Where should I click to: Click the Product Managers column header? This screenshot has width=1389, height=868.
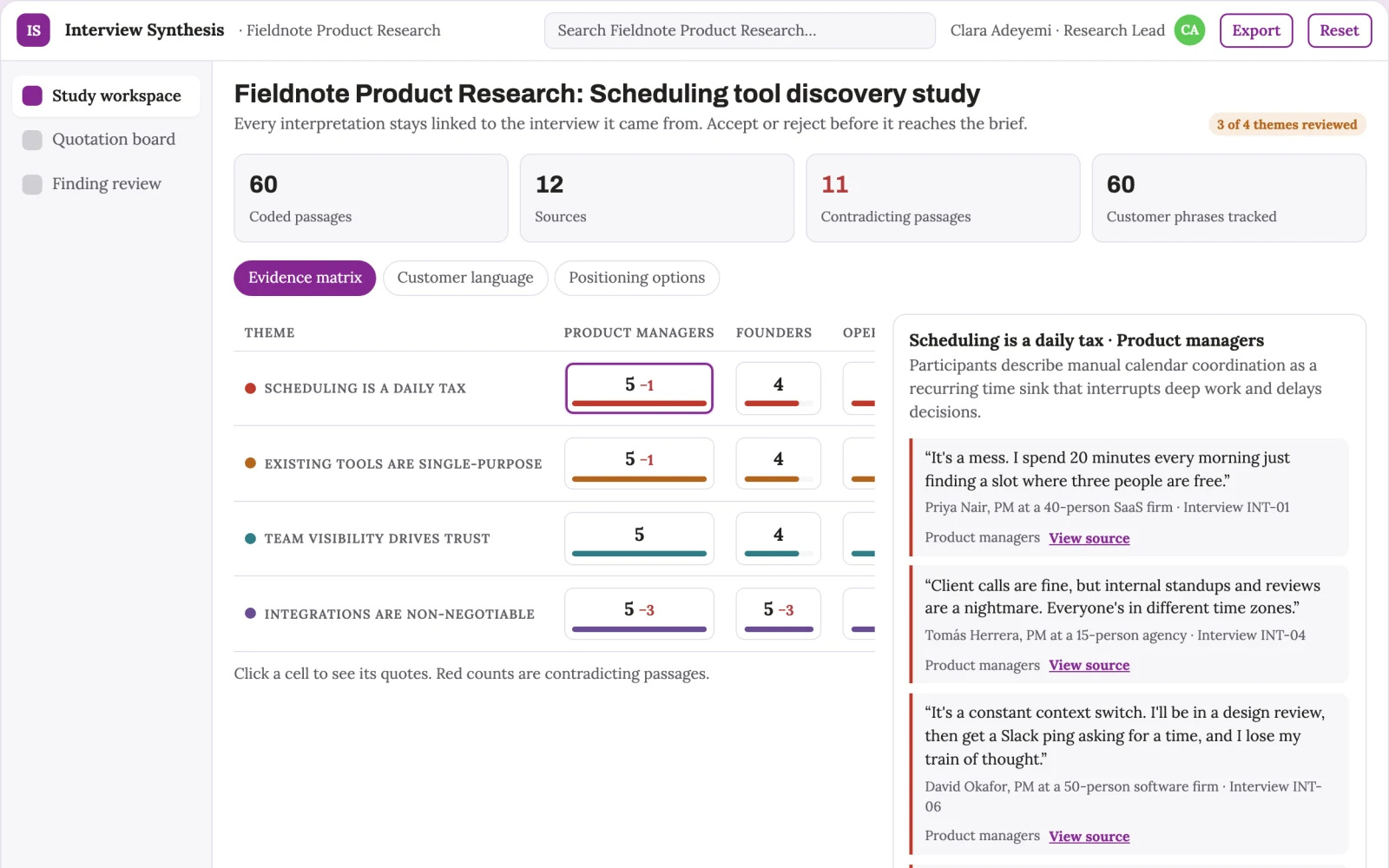click(639, 332)
